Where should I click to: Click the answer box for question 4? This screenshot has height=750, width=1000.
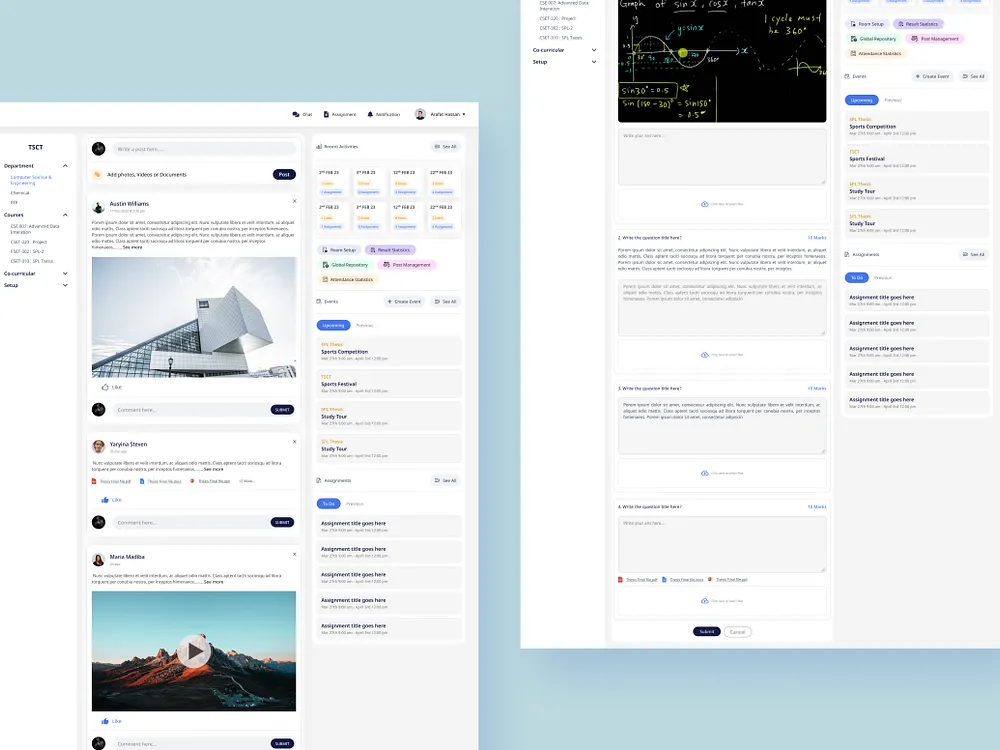(722, 544)
